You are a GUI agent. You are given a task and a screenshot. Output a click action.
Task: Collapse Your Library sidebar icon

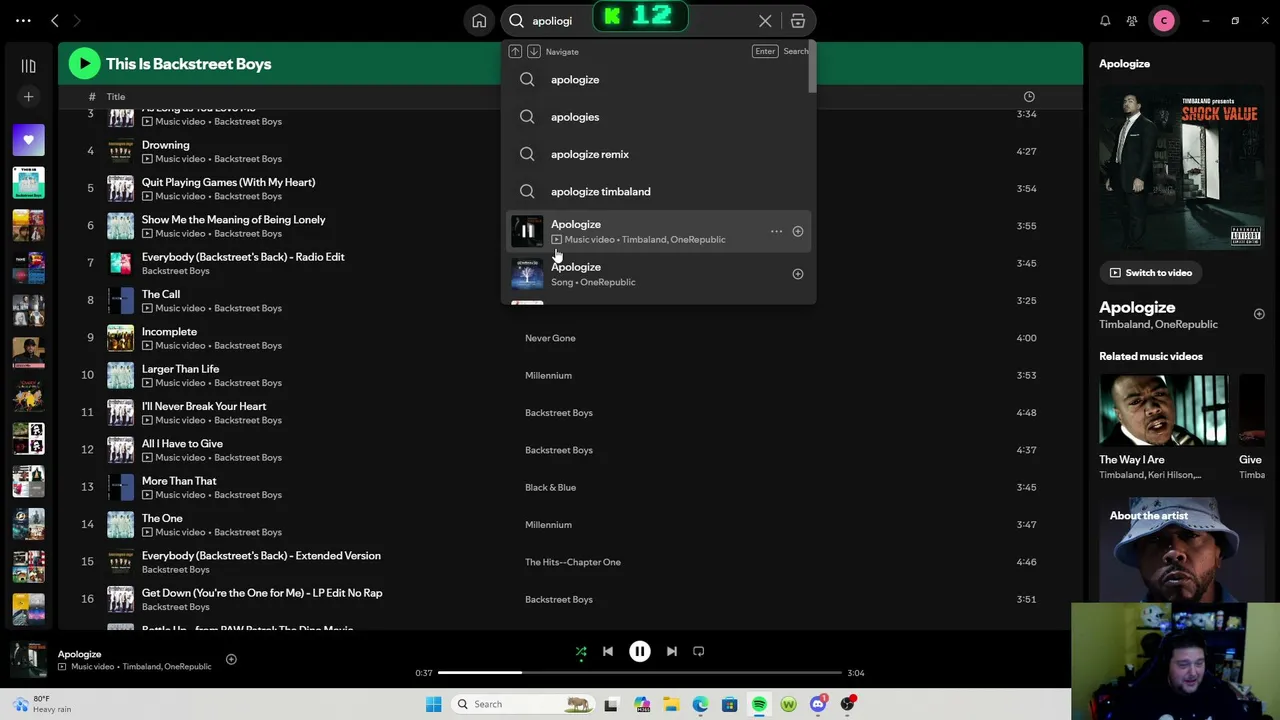tap(28, 66)
